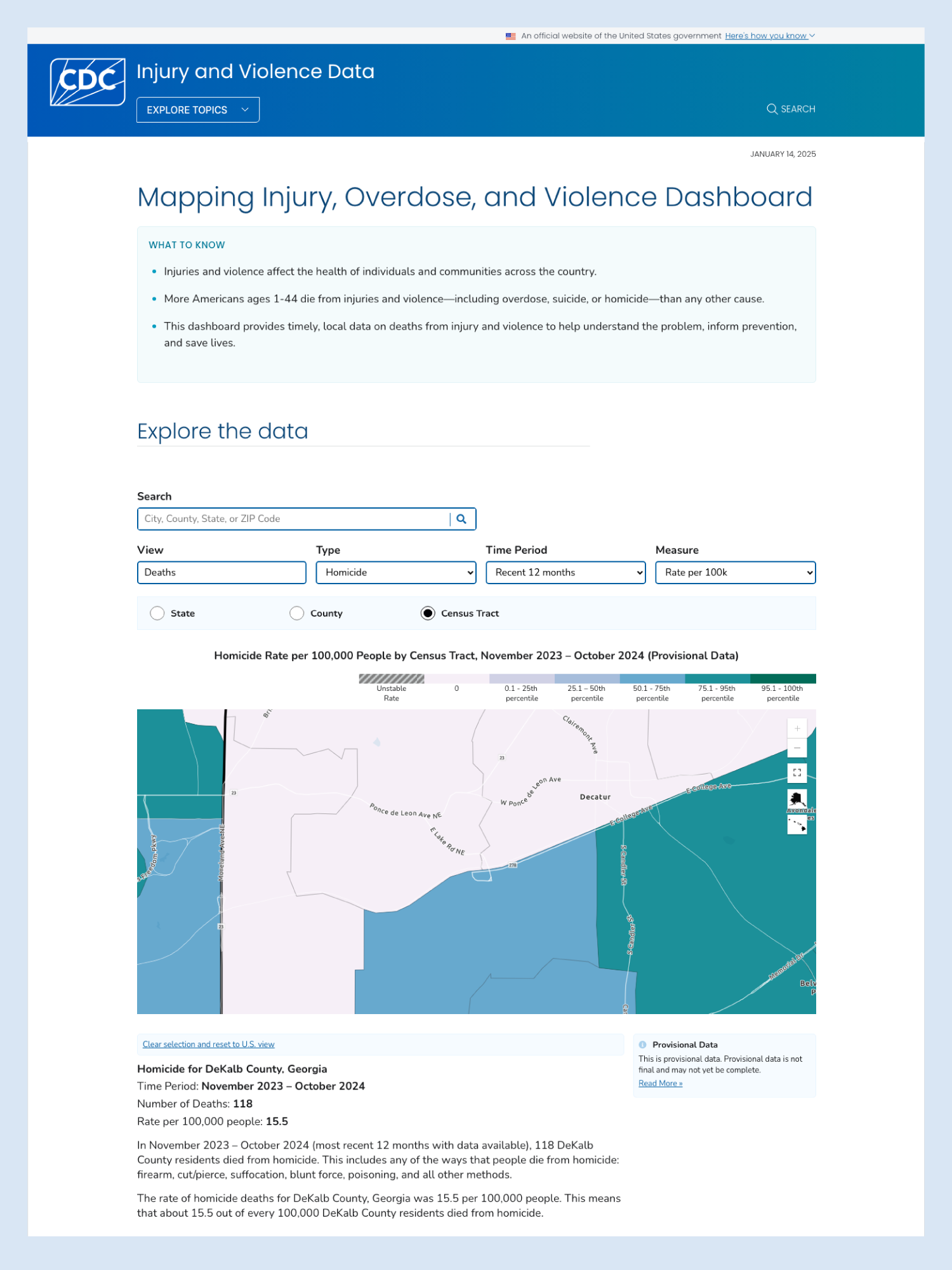
Task: Click the Unstable Rate hatched legend swatch
Action: tap(392, 679)
